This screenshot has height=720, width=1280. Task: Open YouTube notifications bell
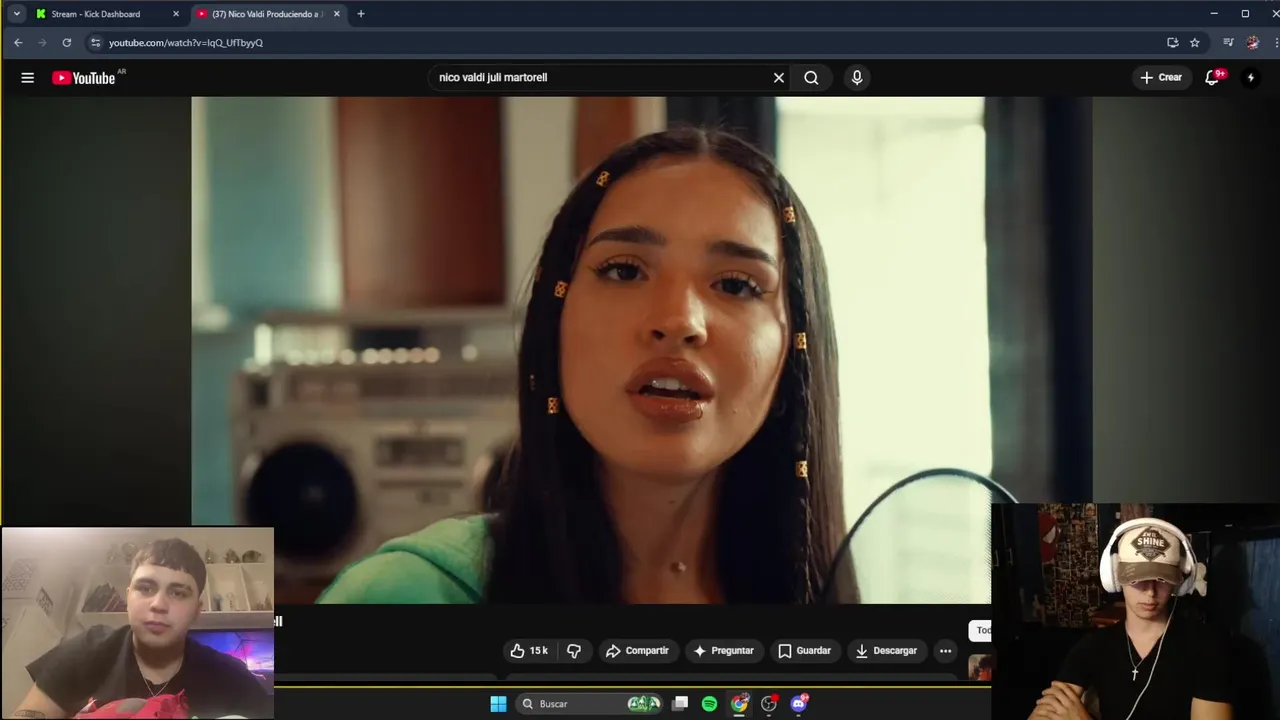pos(1212,77)
